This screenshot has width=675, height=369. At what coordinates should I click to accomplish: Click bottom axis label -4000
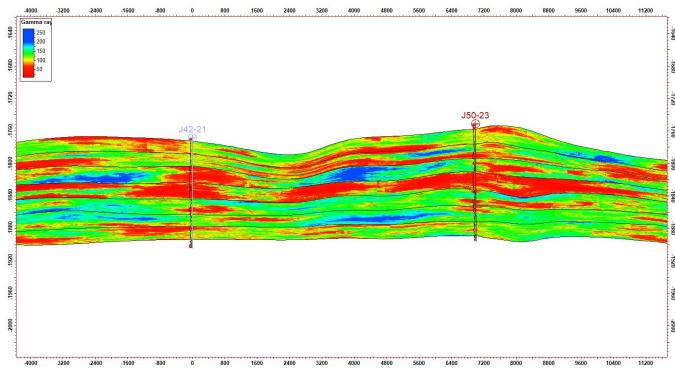(30, 363)
